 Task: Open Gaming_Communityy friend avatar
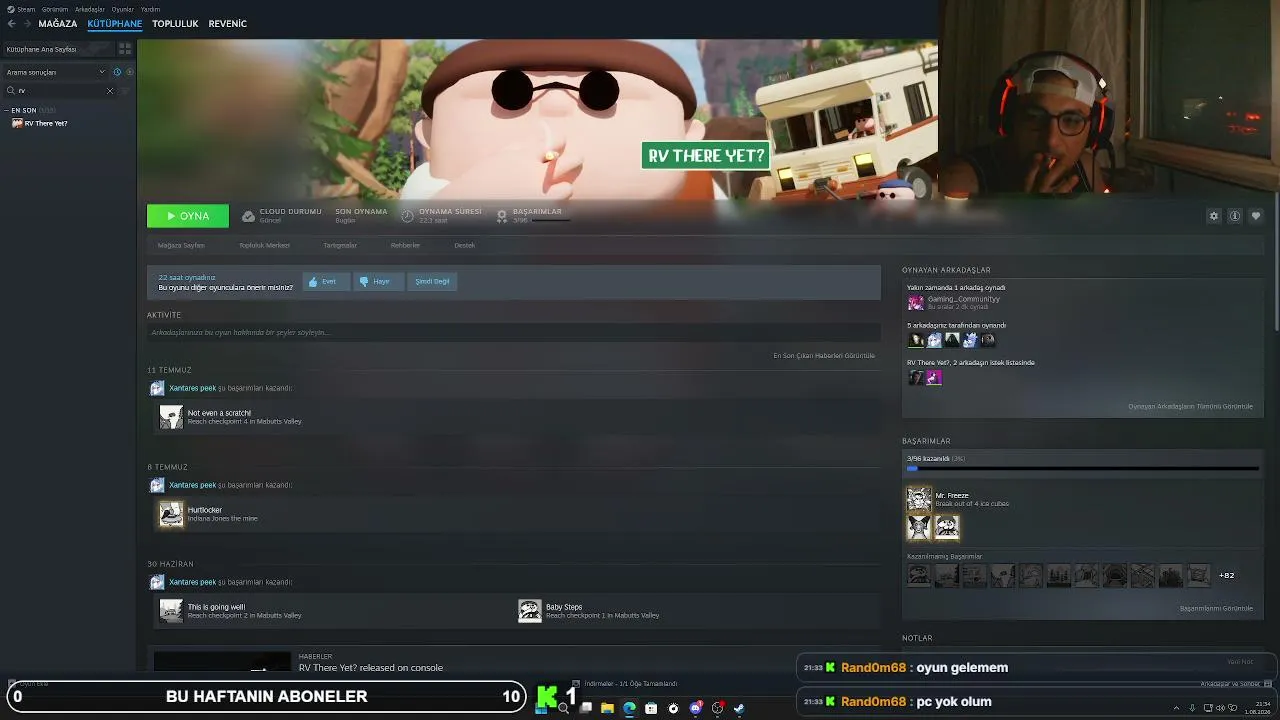916,302
